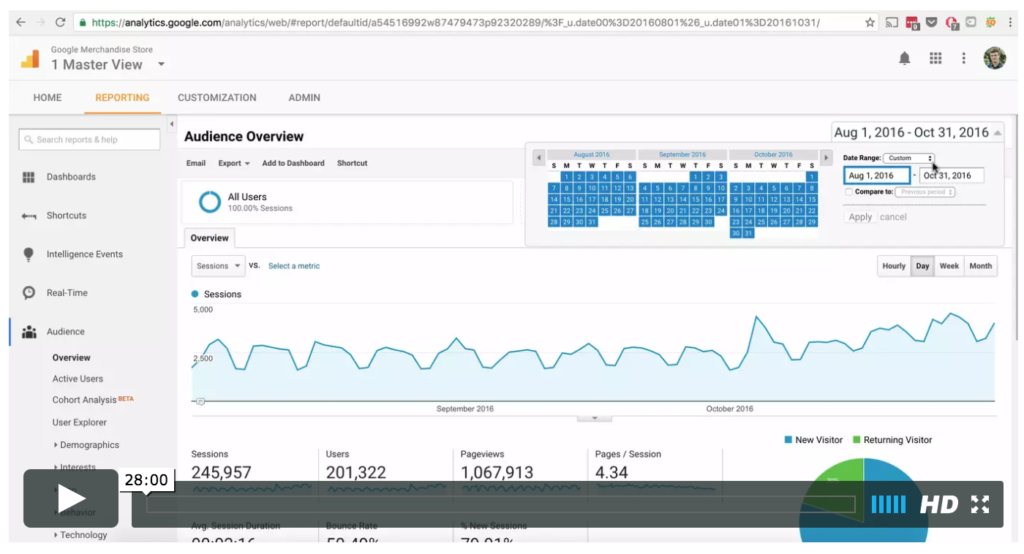This screenshot has width=1024, height=554.
Task: Switch graph to Hourly view
Action: point(893,266)
